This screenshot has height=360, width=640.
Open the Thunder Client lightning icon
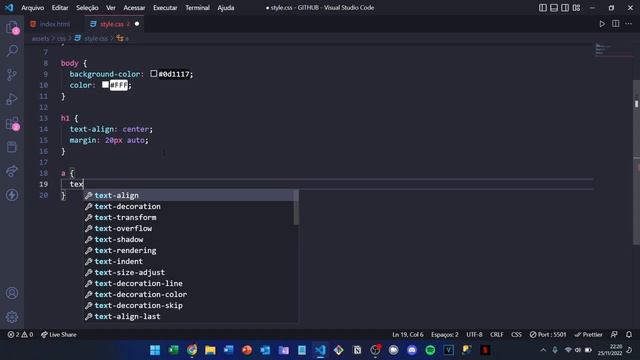coord(12,195)
